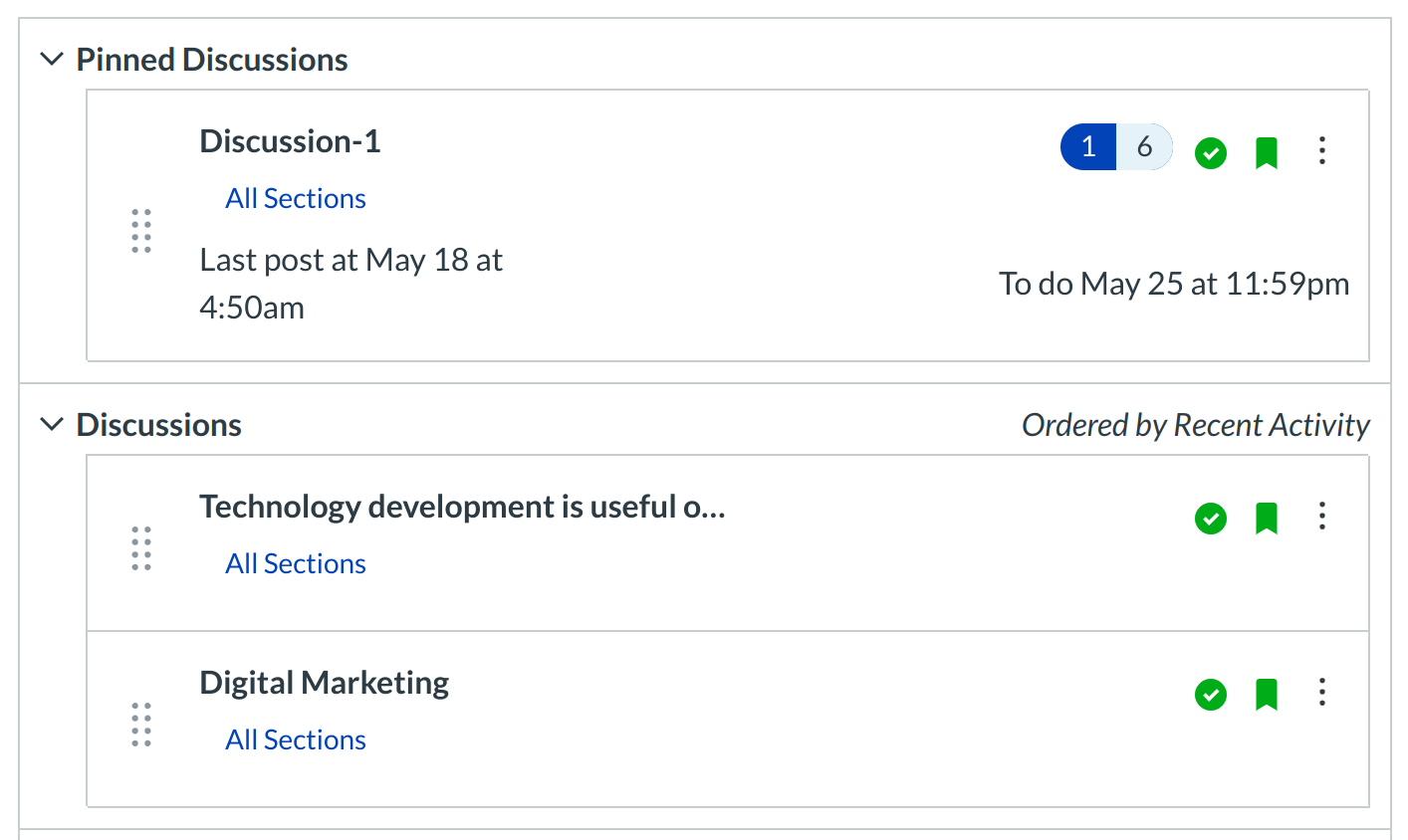This screenshot has width=1408, height=840.
Task: Click the total replies badge showing 6
Action: (x=1144, y=147)
